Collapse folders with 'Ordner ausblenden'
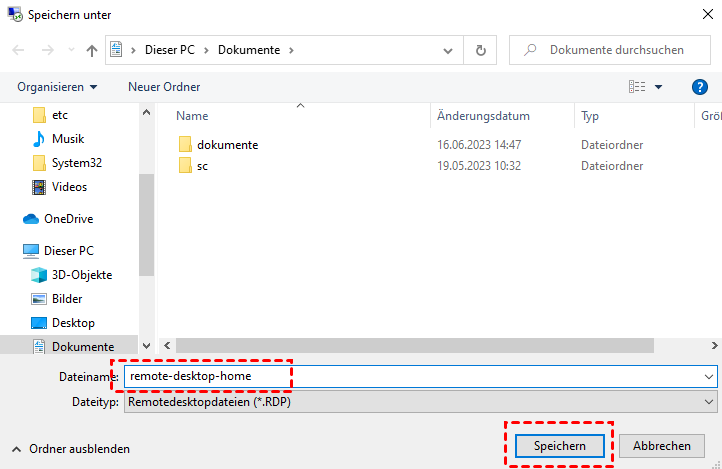This screenshot has width=722, height=469. coord(70,449)
